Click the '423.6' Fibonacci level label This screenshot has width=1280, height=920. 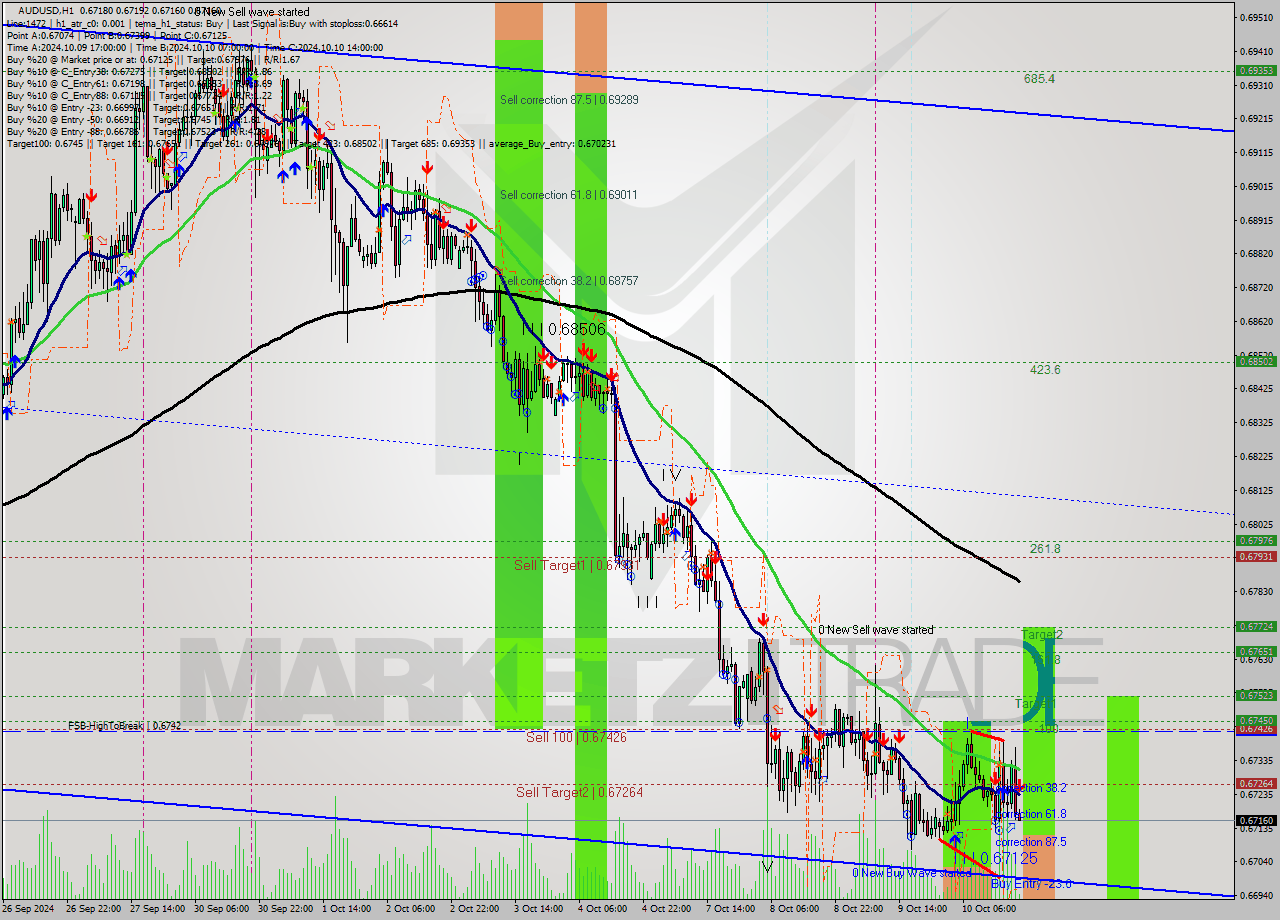pyautogui.click(x=1045, y=370)
